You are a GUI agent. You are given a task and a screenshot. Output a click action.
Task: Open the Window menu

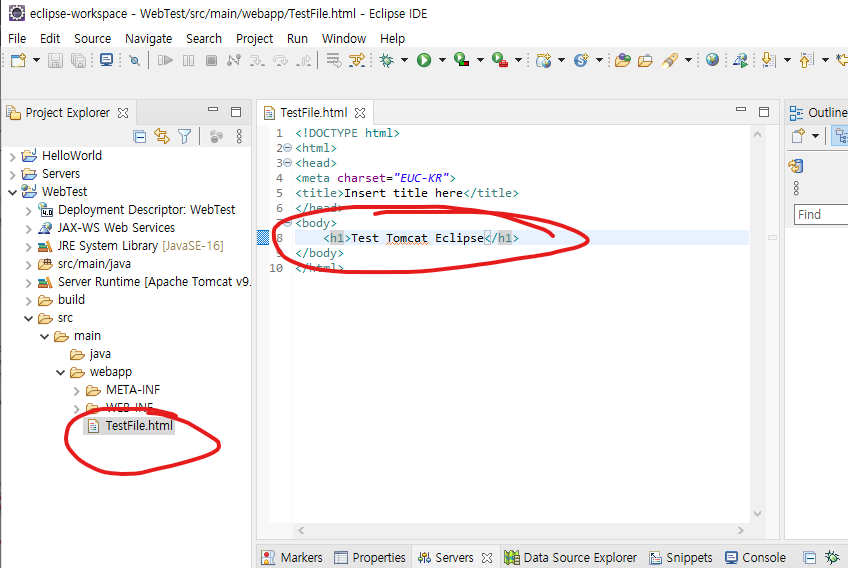pyautogui.click(x=344, y=38)
